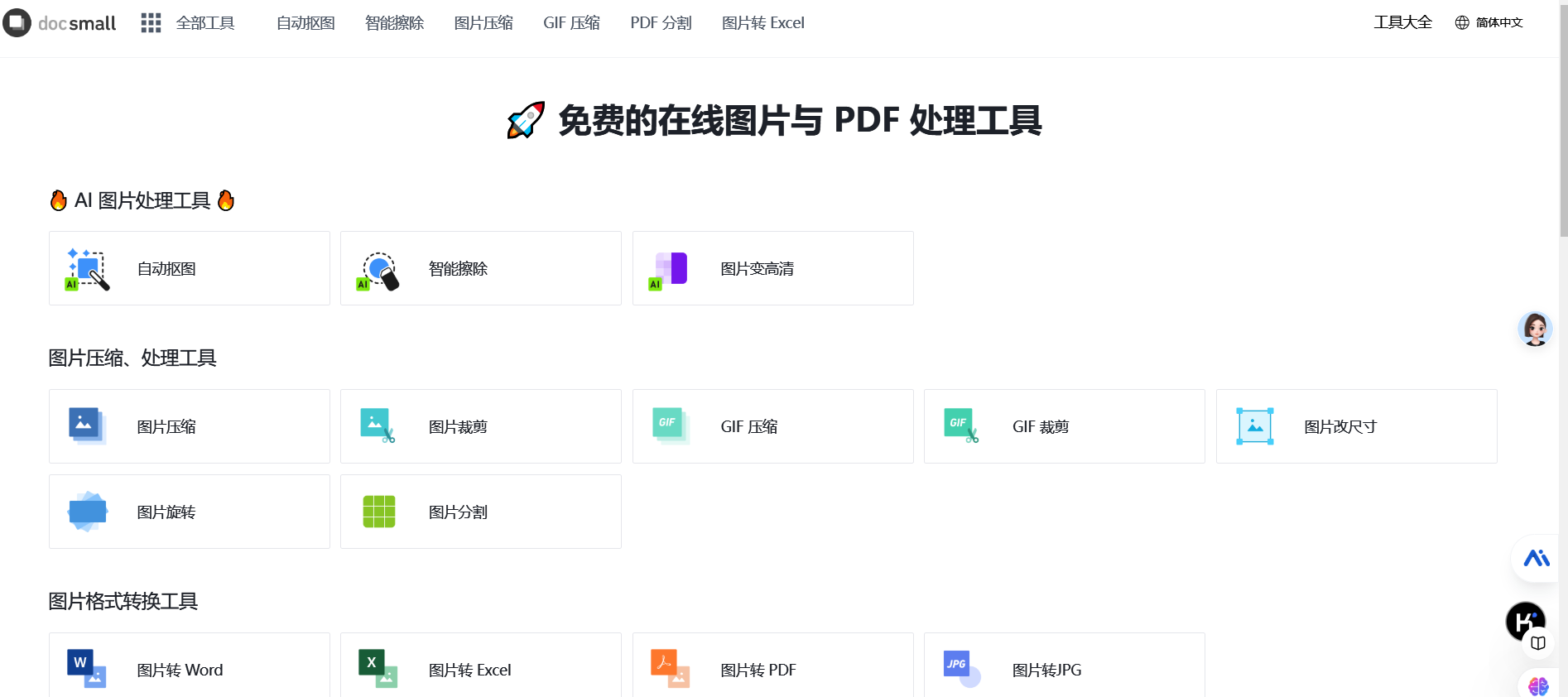Click the 图片转 Excel card icon
1568x697 pixels.
378,668
